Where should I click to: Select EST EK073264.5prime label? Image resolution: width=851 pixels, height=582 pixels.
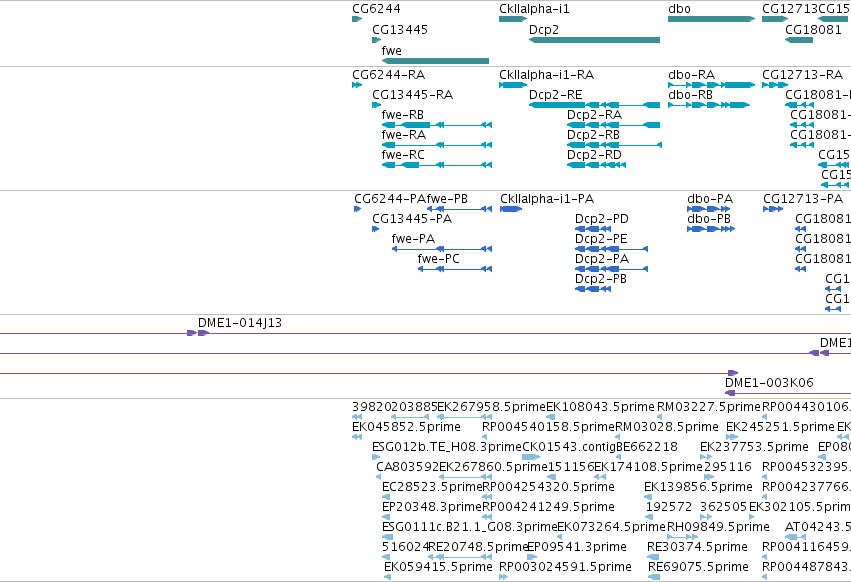pyautogui.click(x=612, y=528)
